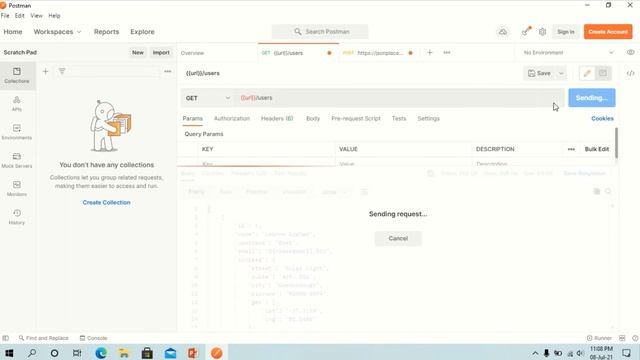Click the Create Collection link

click(107, 202)
